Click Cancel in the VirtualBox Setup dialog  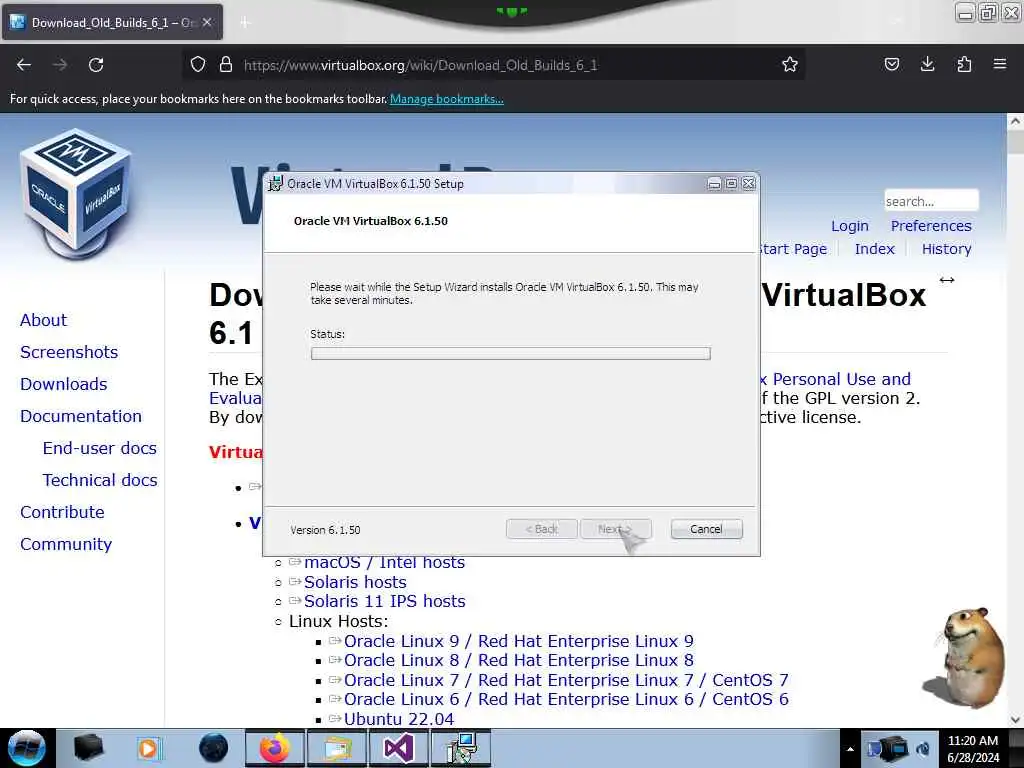707,529
